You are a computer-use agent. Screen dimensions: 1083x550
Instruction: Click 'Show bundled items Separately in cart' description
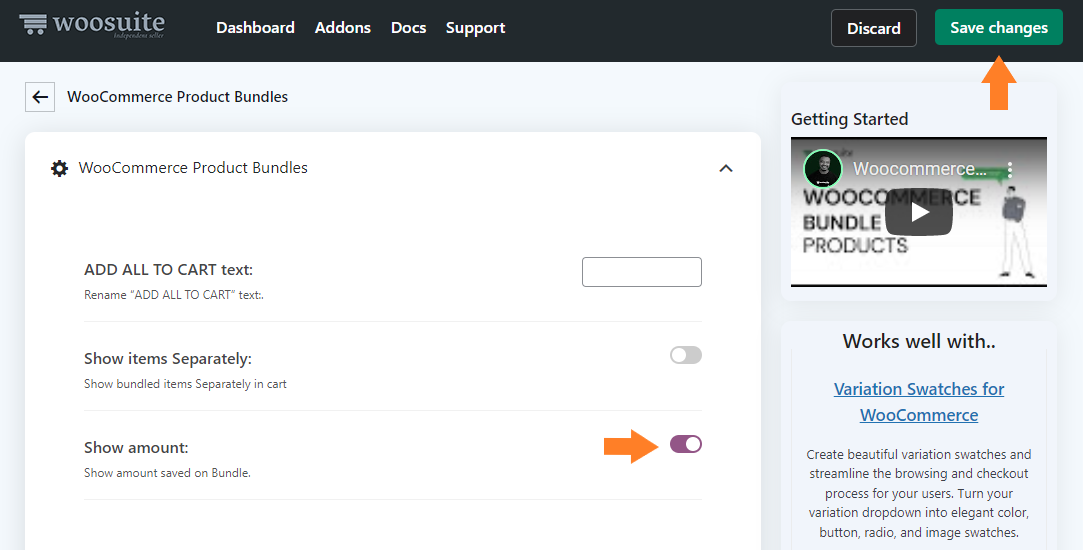pos(185,384)
